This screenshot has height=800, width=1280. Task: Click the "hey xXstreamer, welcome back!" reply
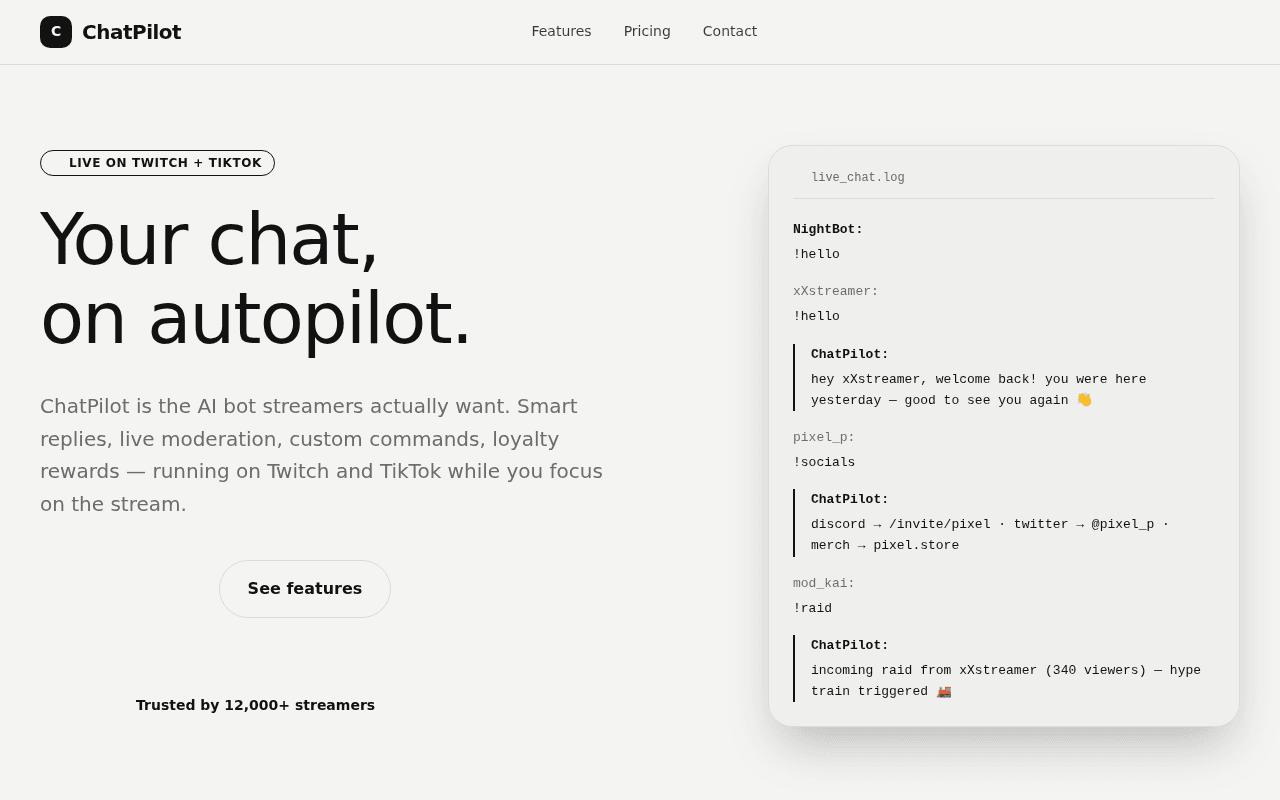pos(979,390)
